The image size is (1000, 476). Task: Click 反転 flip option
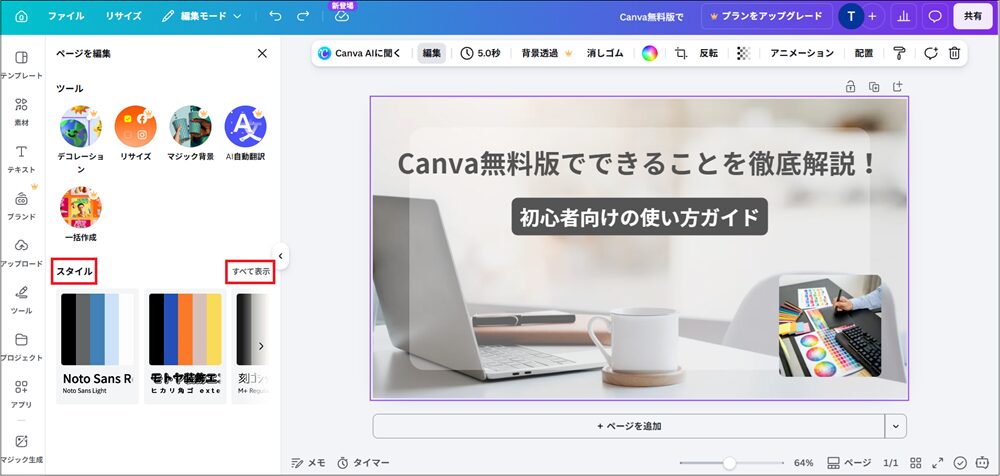pos(709,54)
